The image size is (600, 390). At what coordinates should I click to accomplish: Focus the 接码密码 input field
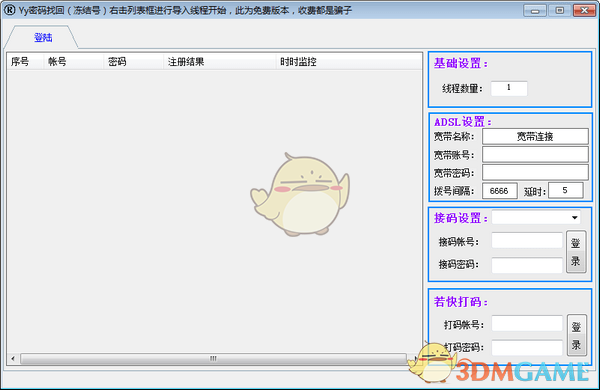point(527,265)
